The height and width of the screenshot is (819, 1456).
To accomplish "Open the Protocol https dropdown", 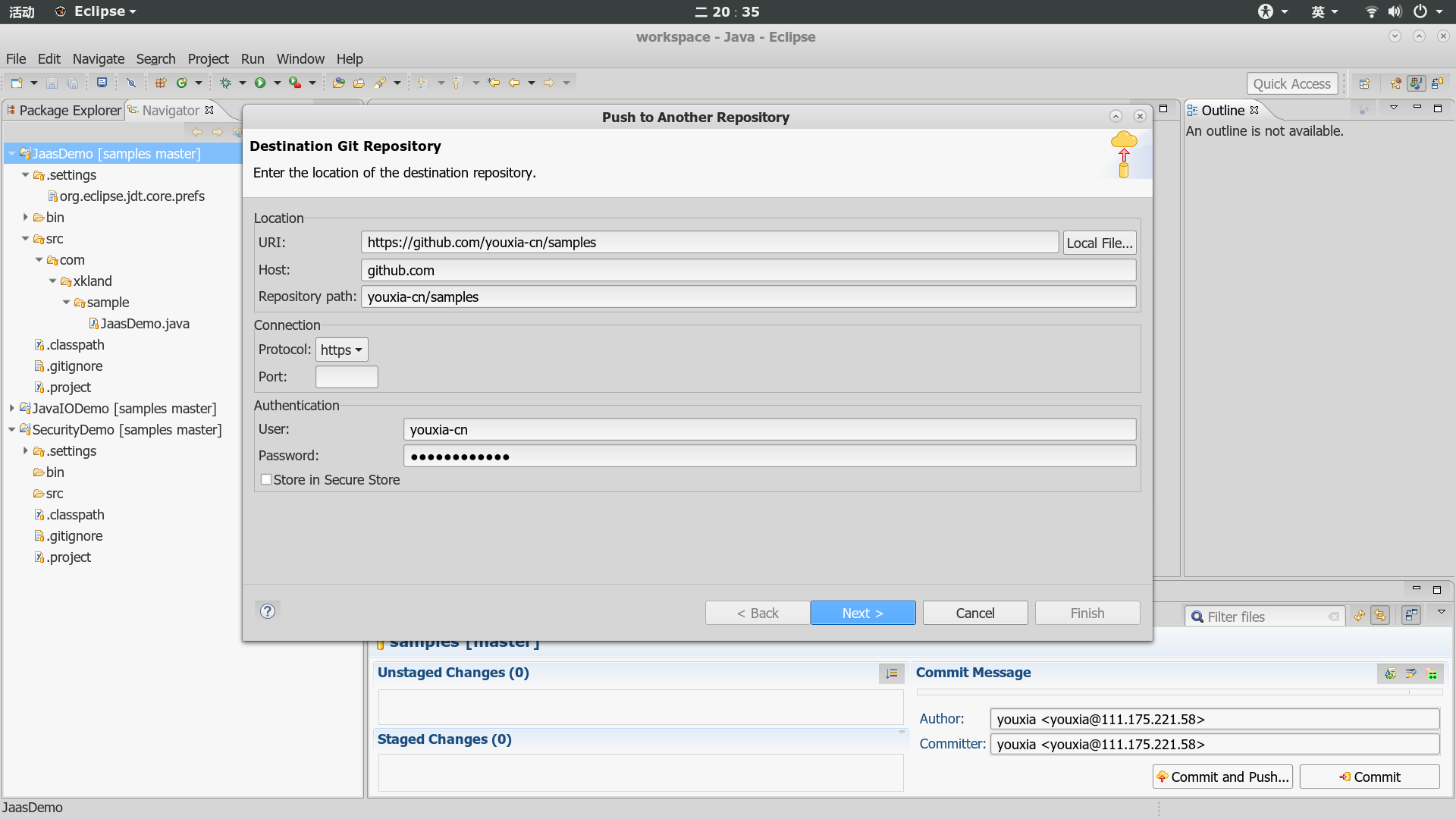I will (x=341, y=350).
